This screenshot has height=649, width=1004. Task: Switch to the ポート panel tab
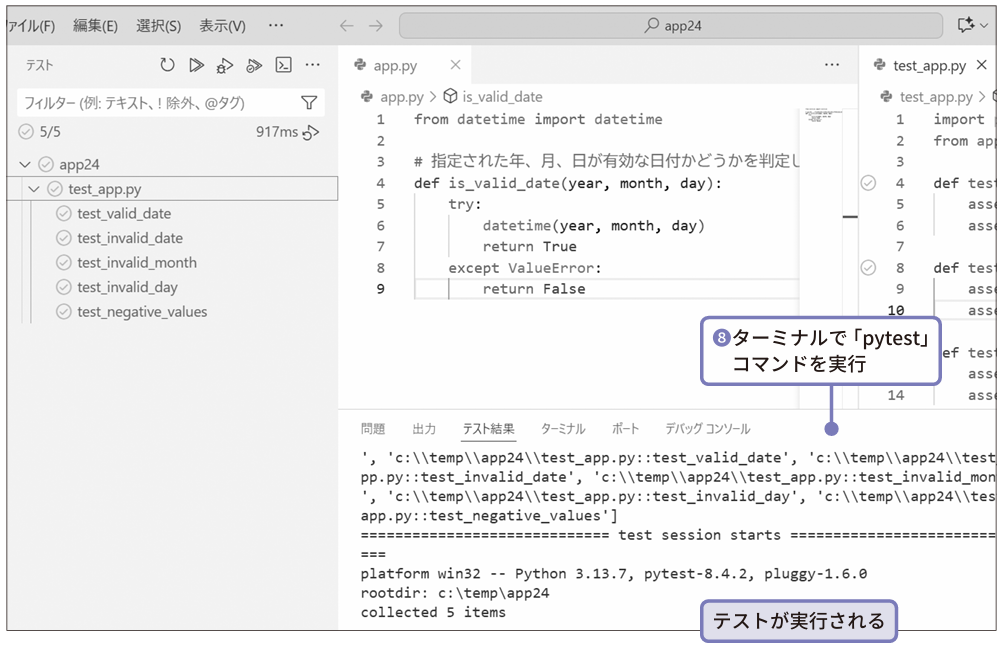click(x=625, y=428)
